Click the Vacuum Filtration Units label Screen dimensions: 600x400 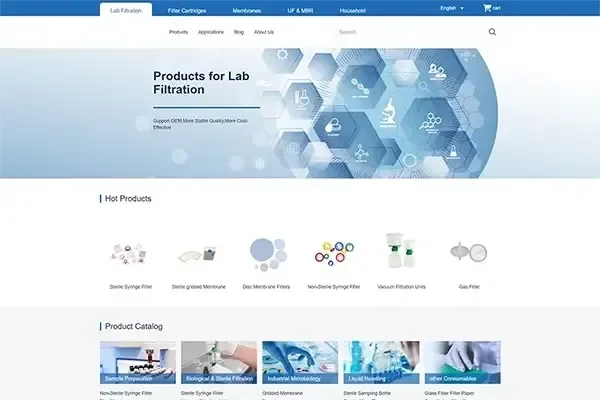point(401,287)
